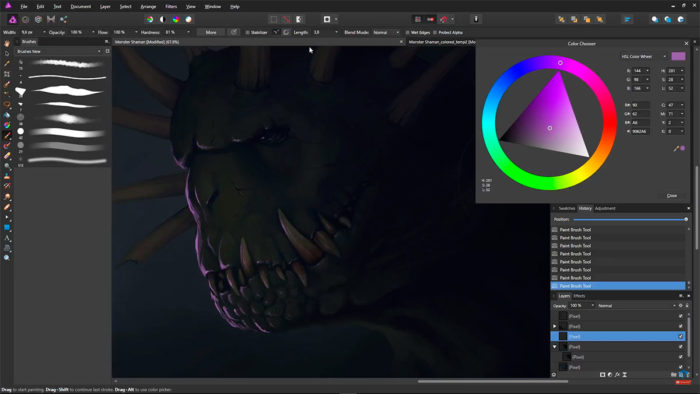Open the Arrange menu
The width and height of the screenshot is (700, 394).
[x=148, y=7]
